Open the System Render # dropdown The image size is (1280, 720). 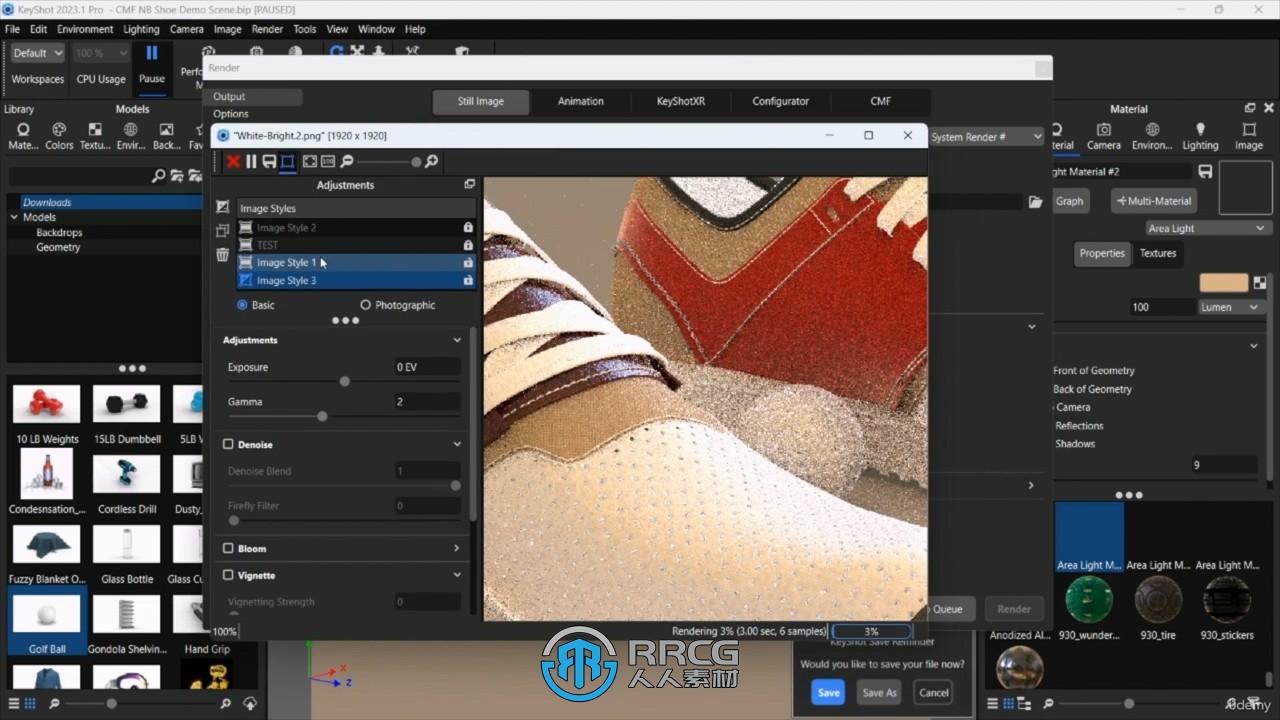[x=987, y=137]
